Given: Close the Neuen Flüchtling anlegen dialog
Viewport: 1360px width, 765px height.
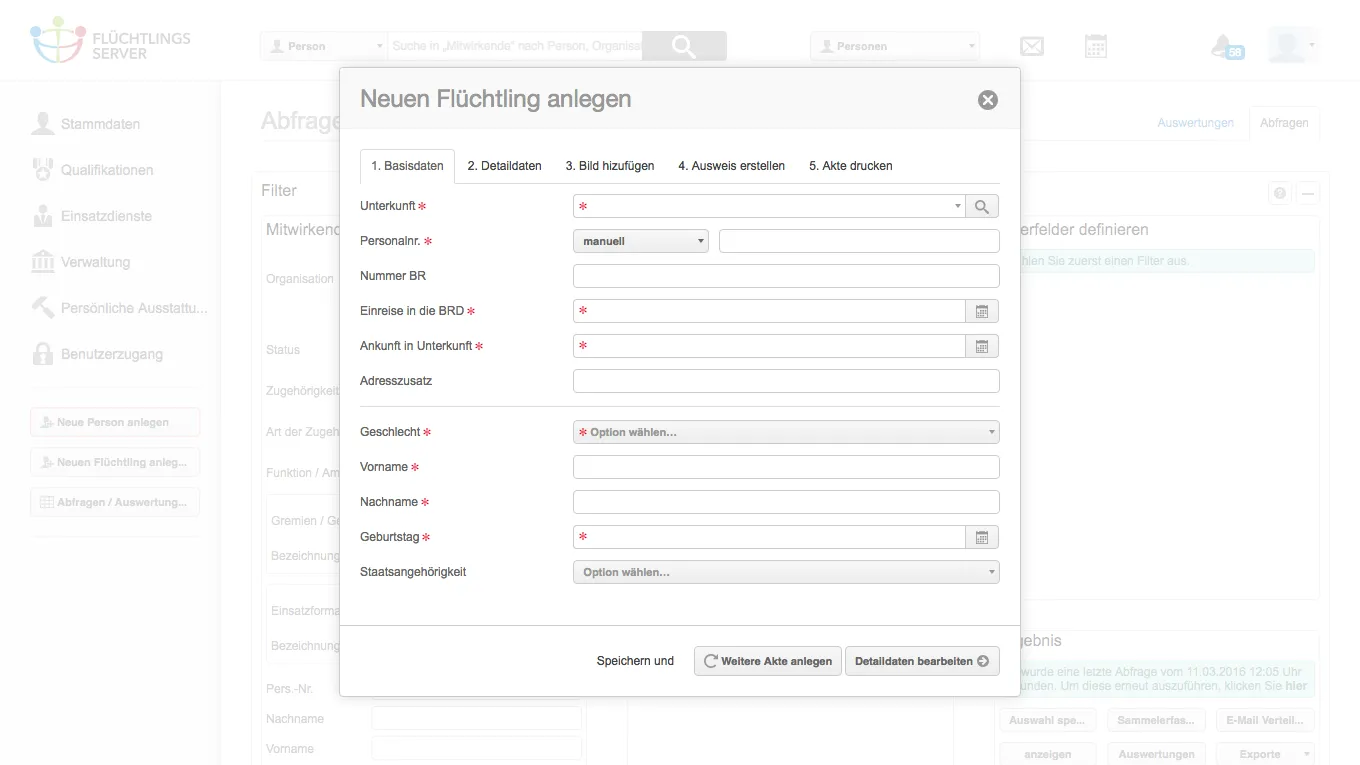Looking at the screenshot, I should point(988,100).
